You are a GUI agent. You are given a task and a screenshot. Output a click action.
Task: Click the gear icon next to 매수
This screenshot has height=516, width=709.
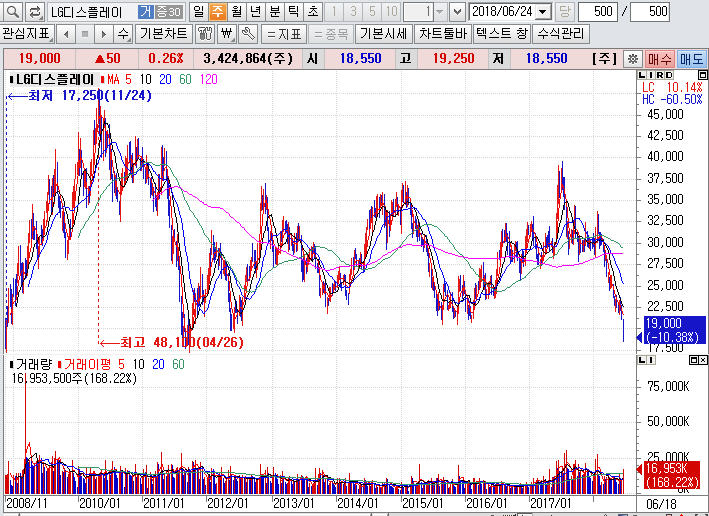click(x=631, y=59)
